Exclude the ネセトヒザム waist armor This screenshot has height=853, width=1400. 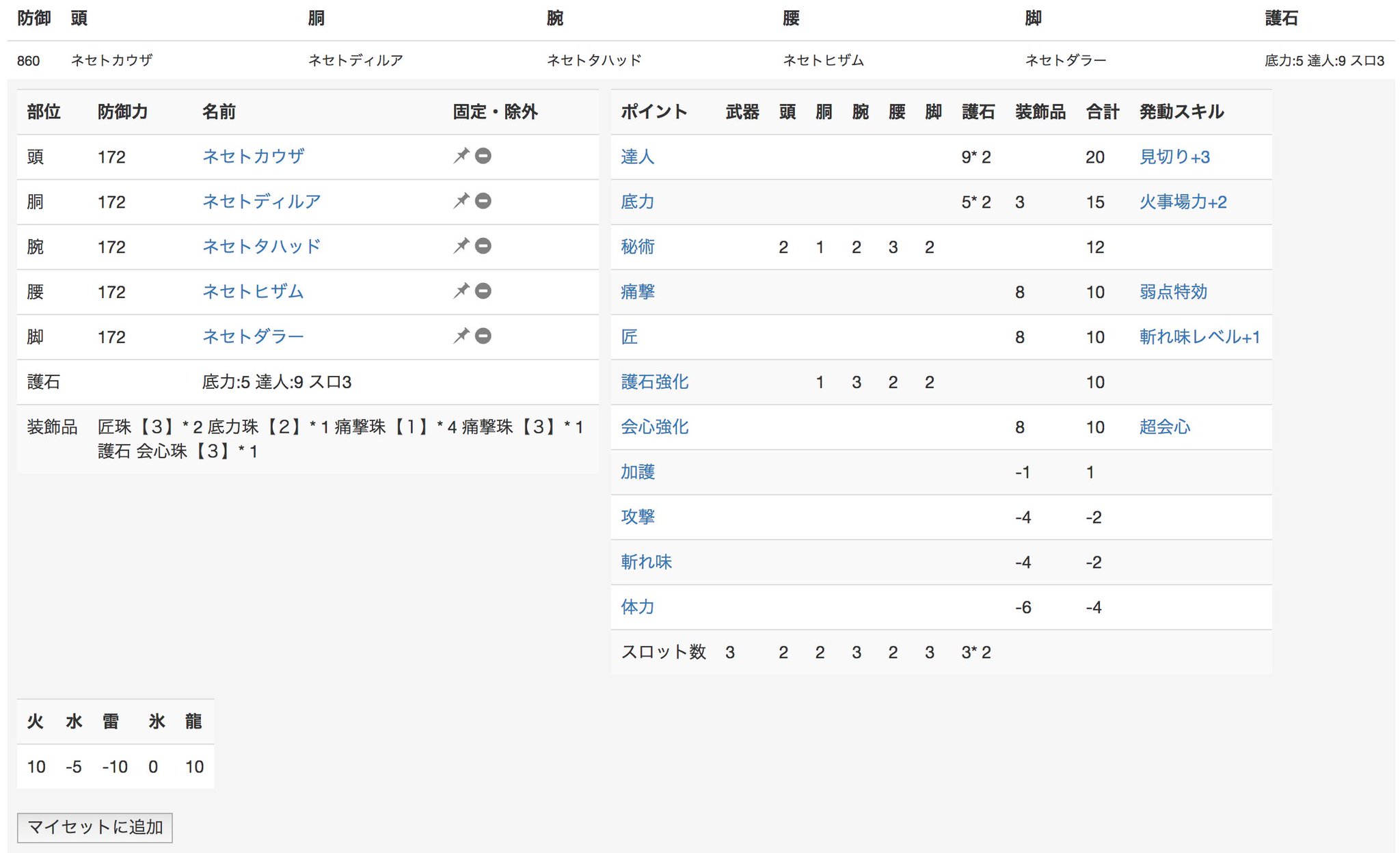coord(483,291)
